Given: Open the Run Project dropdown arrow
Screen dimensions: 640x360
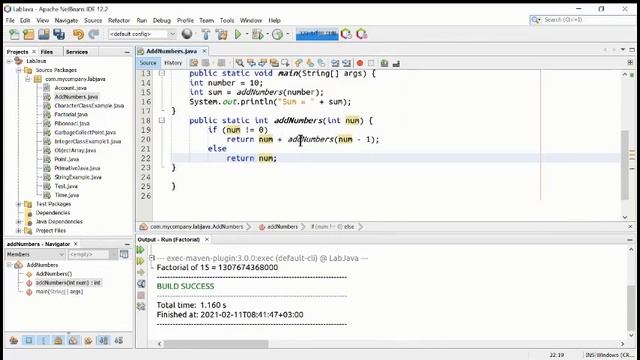Looking at the screenshot, I should pos(247,34).
